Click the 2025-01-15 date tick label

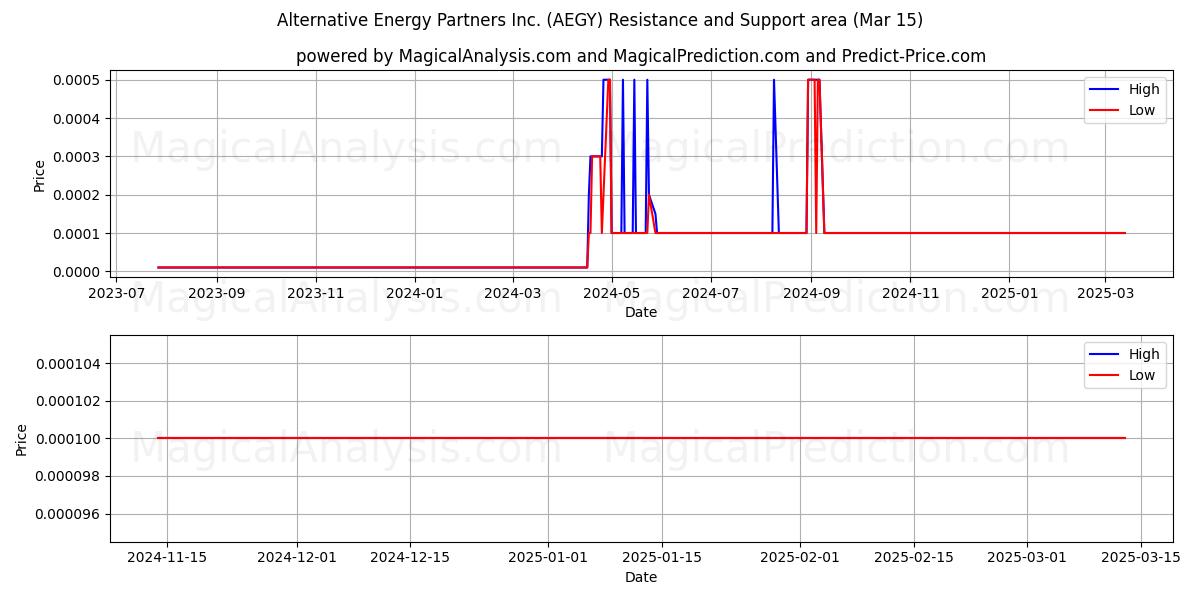[661, 557]
